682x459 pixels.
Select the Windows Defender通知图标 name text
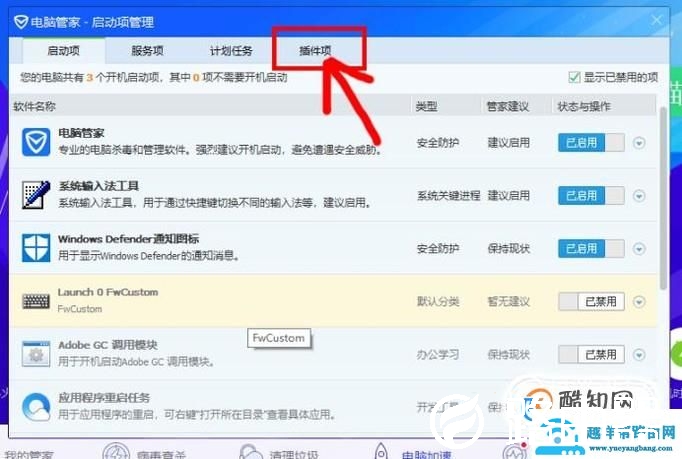coord(129,239)
